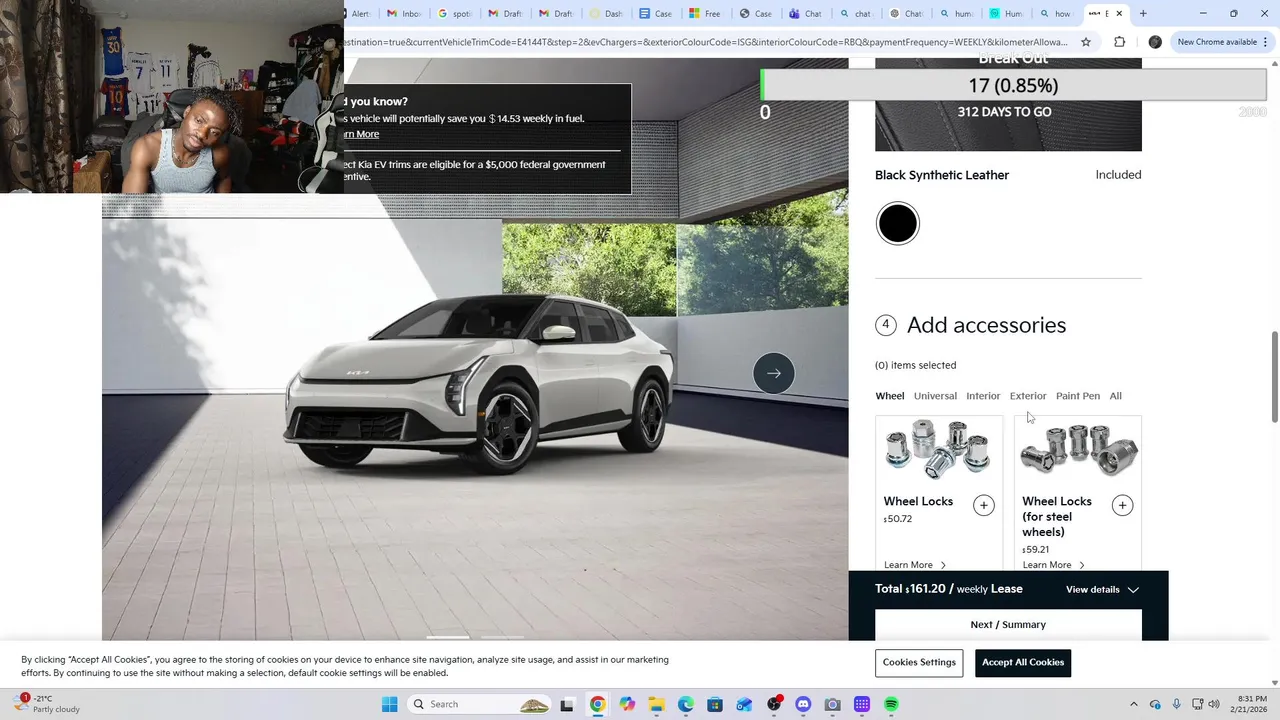
Task: Open the Chrome extensions puzzle icon
Action: click(x=1119, y=42)
